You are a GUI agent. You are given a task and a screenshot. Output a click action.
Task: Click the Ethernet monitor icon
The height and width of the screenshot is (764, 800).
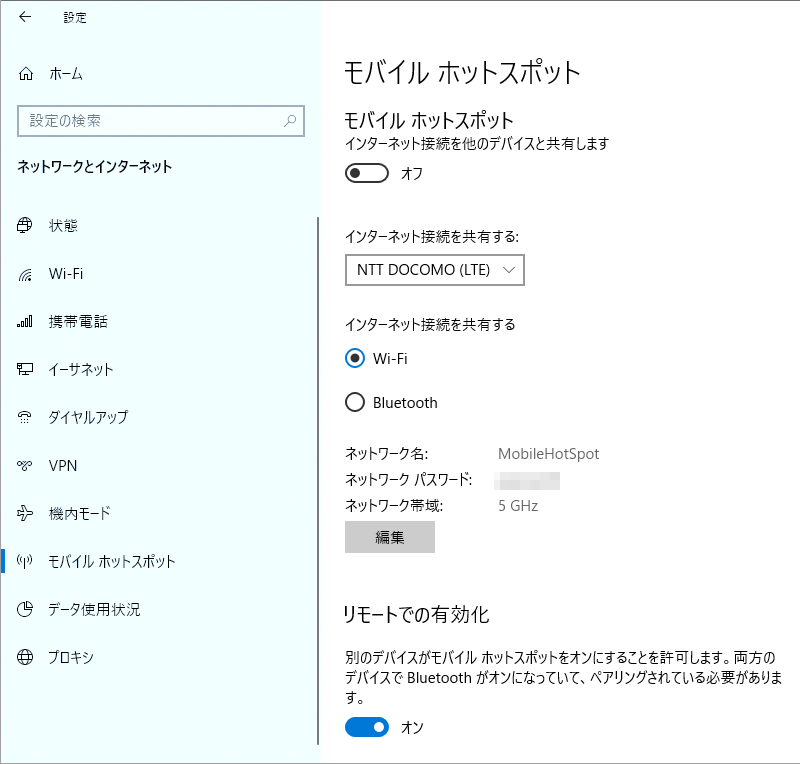pos(26,370)
